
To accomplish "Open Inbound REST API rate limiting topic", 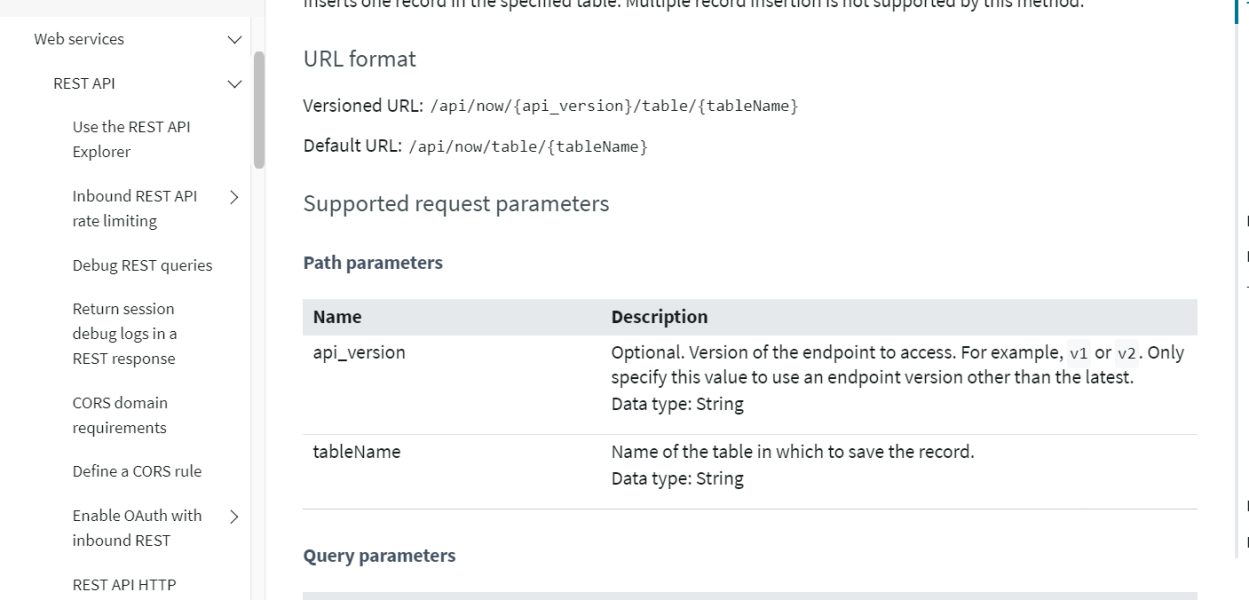I will 134,209.
